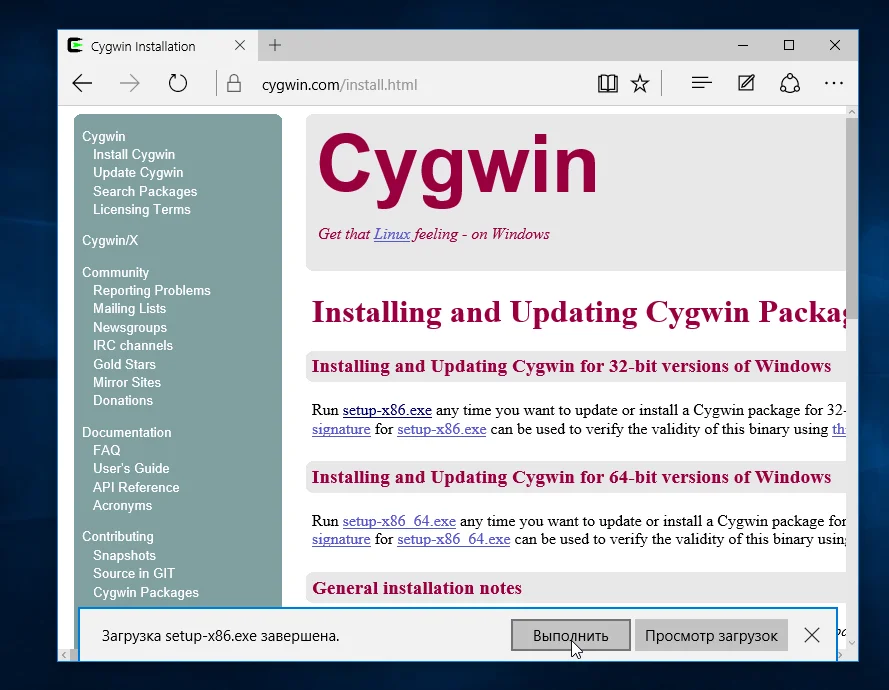
Task: Open Mailing Lists link
Action: tap(129, 308)
